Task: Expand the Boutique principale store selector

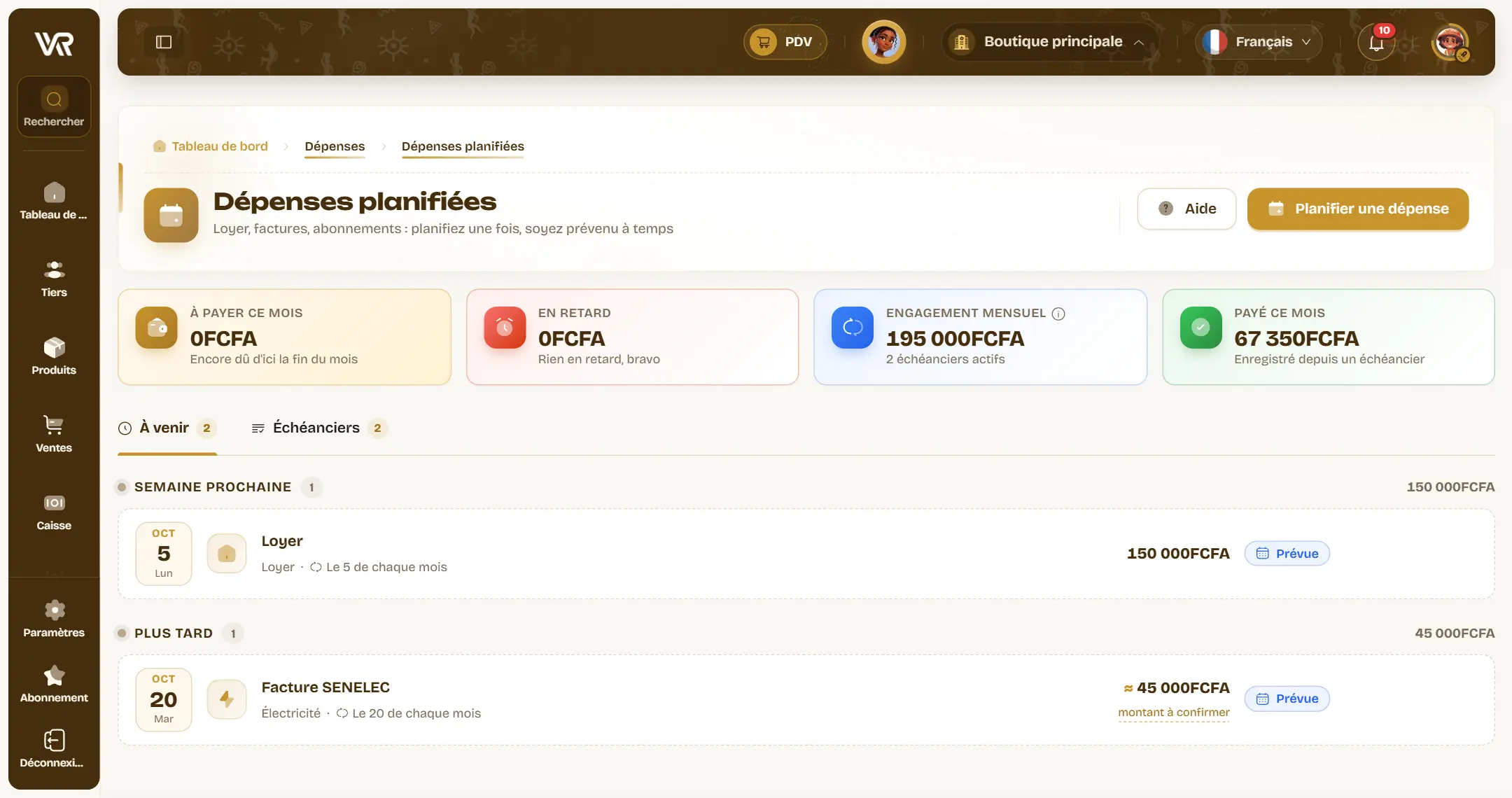Action: pos(1049,42)
